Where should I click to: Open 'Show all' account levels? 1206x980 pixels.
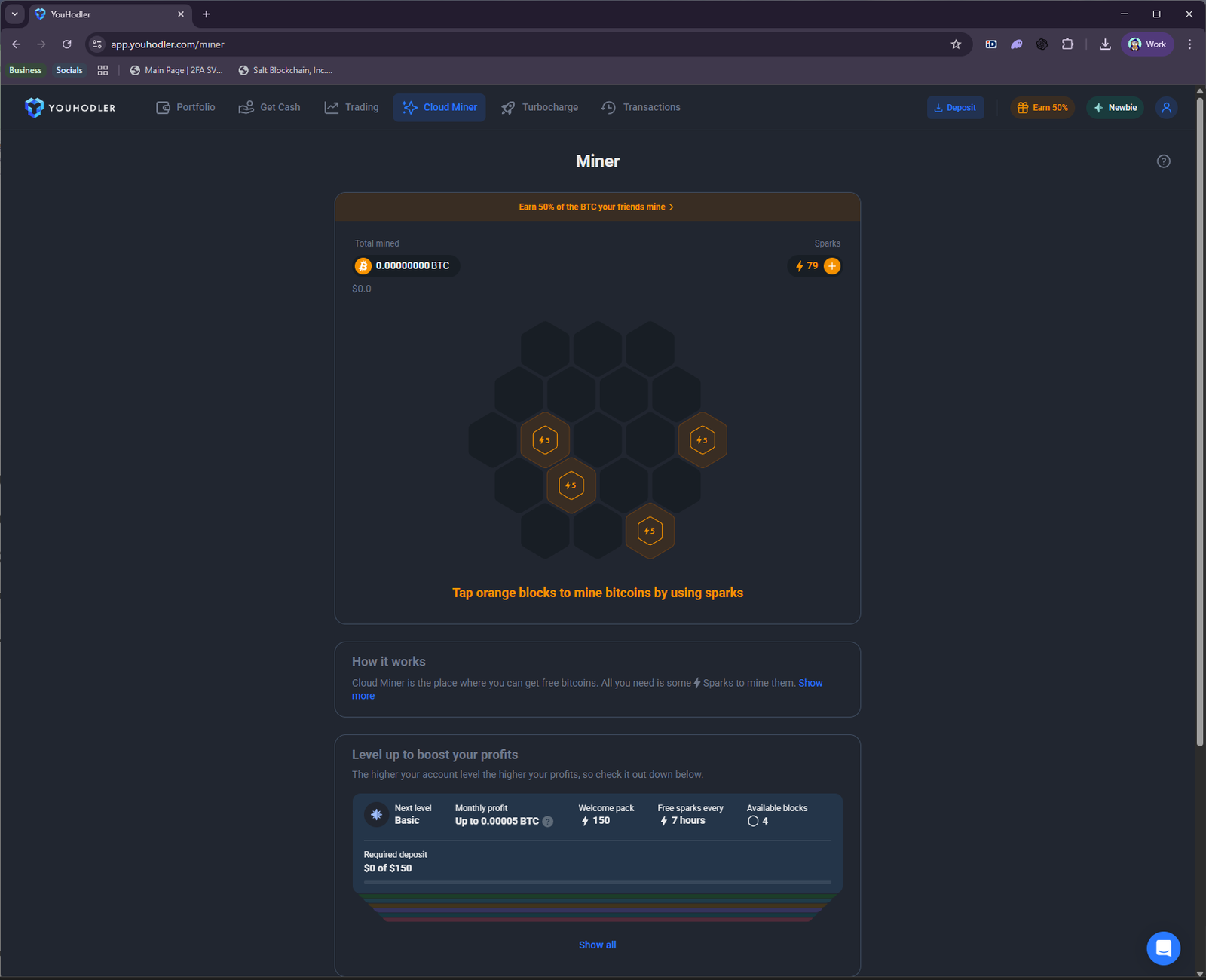coord(597,944)
